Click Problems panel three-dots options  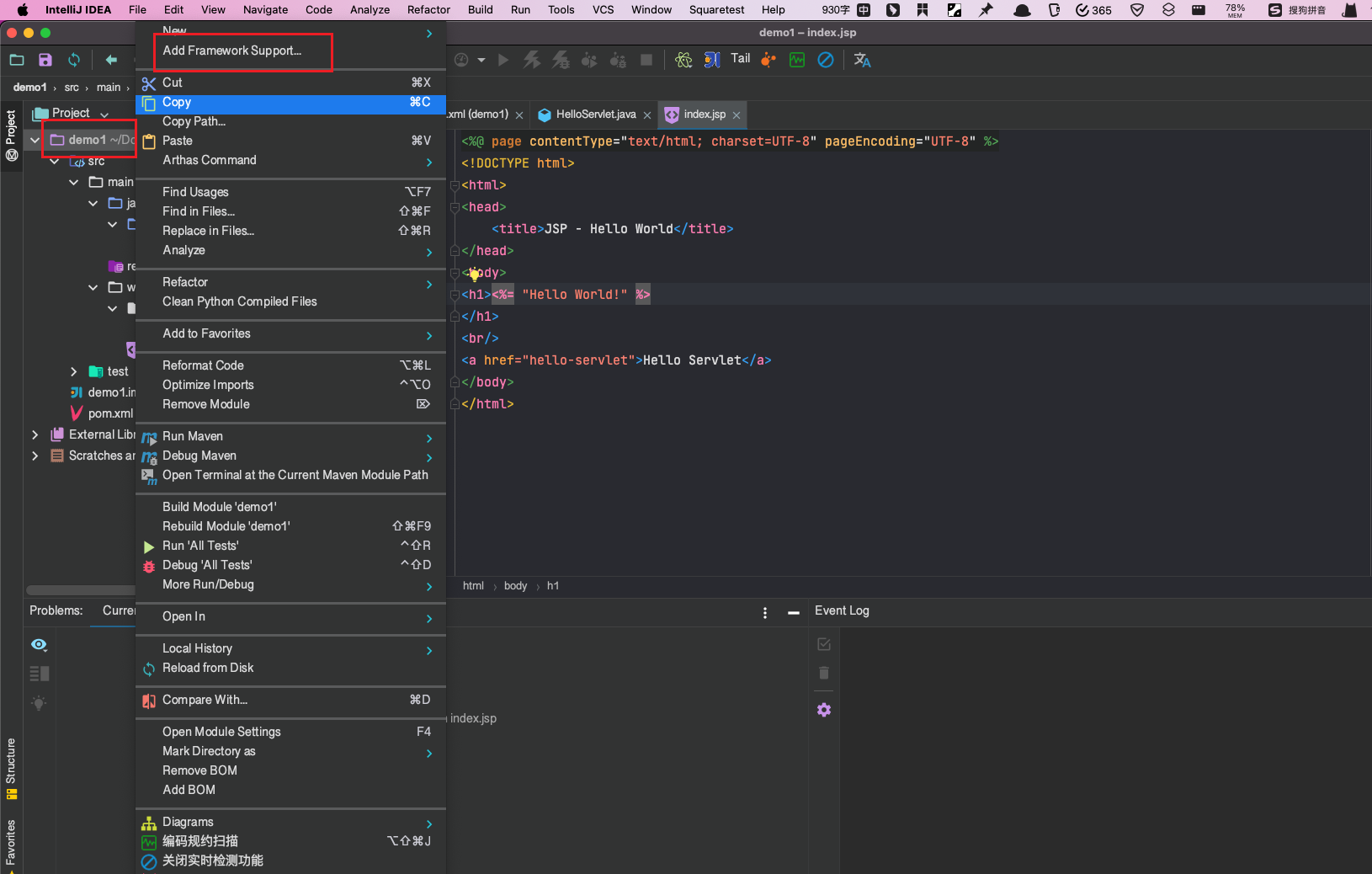click(x=765, y=613)
